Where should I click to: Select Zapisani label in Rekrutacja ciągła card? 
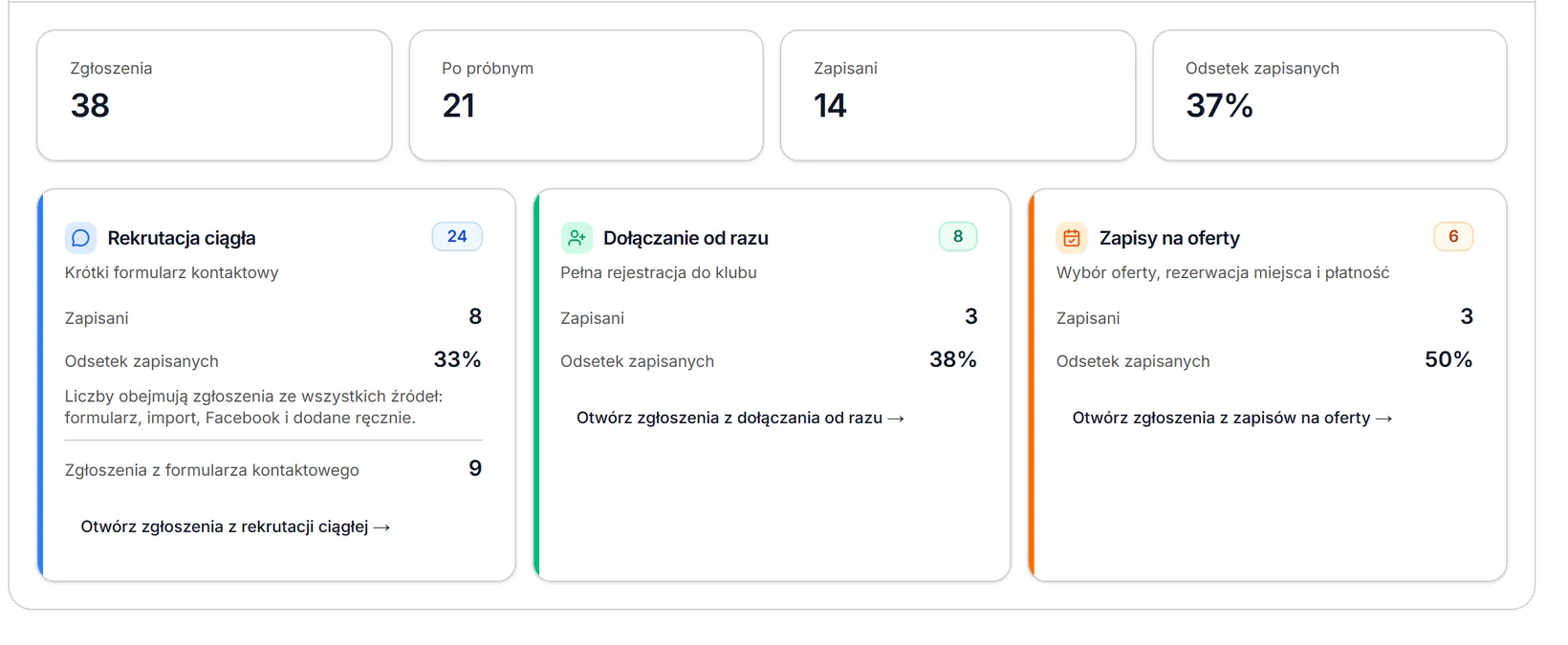tap(97, 318)
